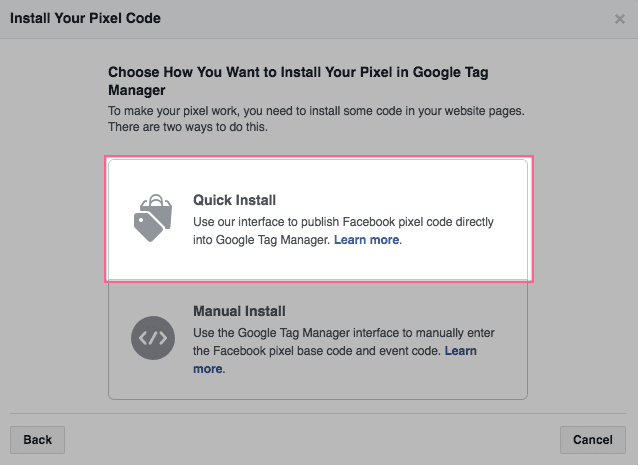
Task: Go back with the Back button
Action: coord(37,440)
